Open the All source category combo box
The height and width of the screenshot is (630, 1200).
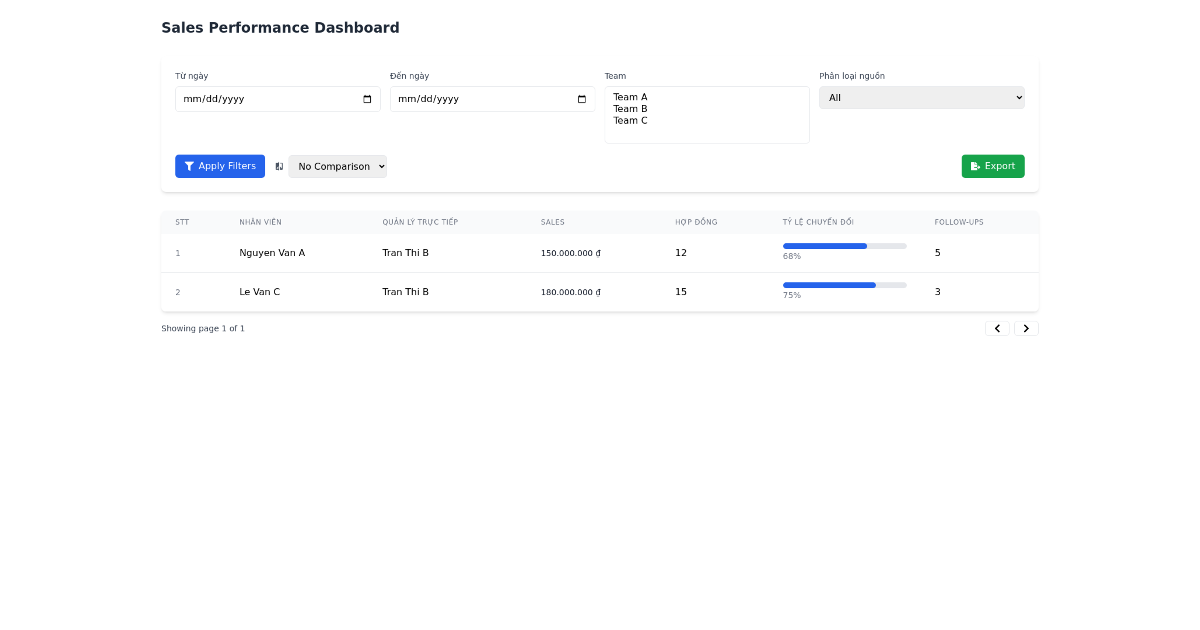pos(921,97)
